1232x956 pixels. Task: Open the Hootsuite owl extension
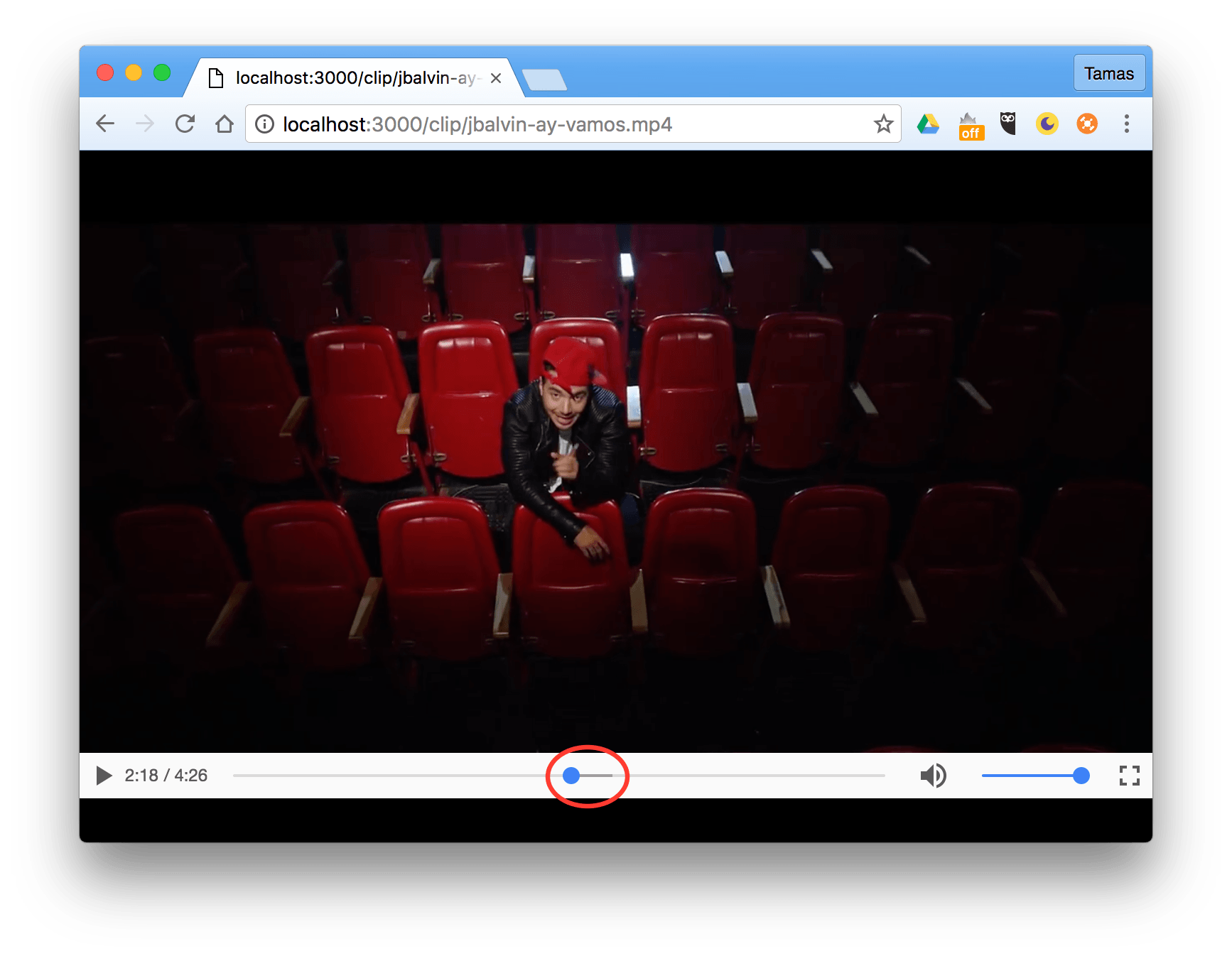pos(1007,123)
